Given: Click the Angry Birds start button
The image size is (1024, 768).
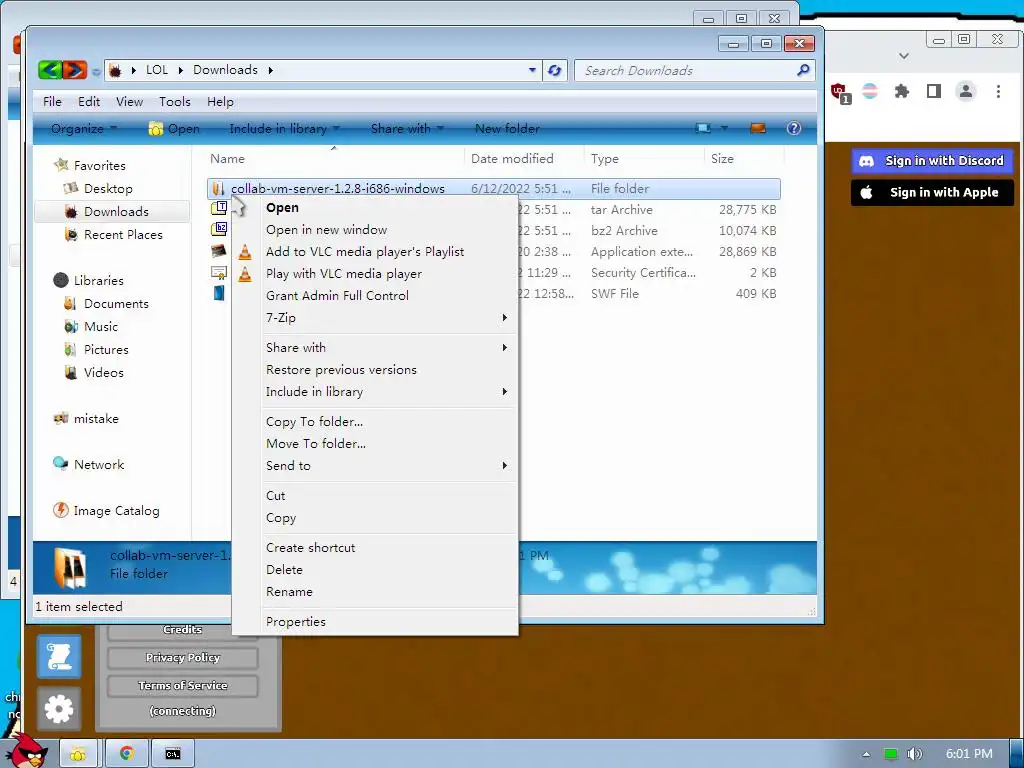Looking at the screenshot, I should coord(26,751).
